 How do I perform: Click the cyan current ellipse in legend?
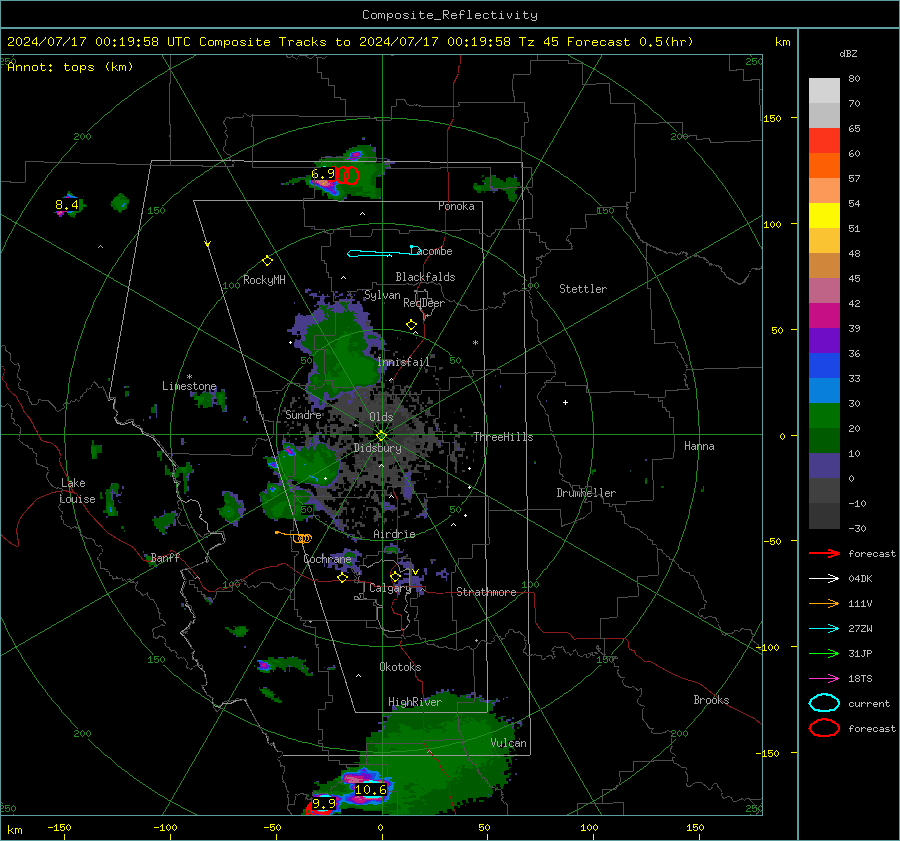824,703
